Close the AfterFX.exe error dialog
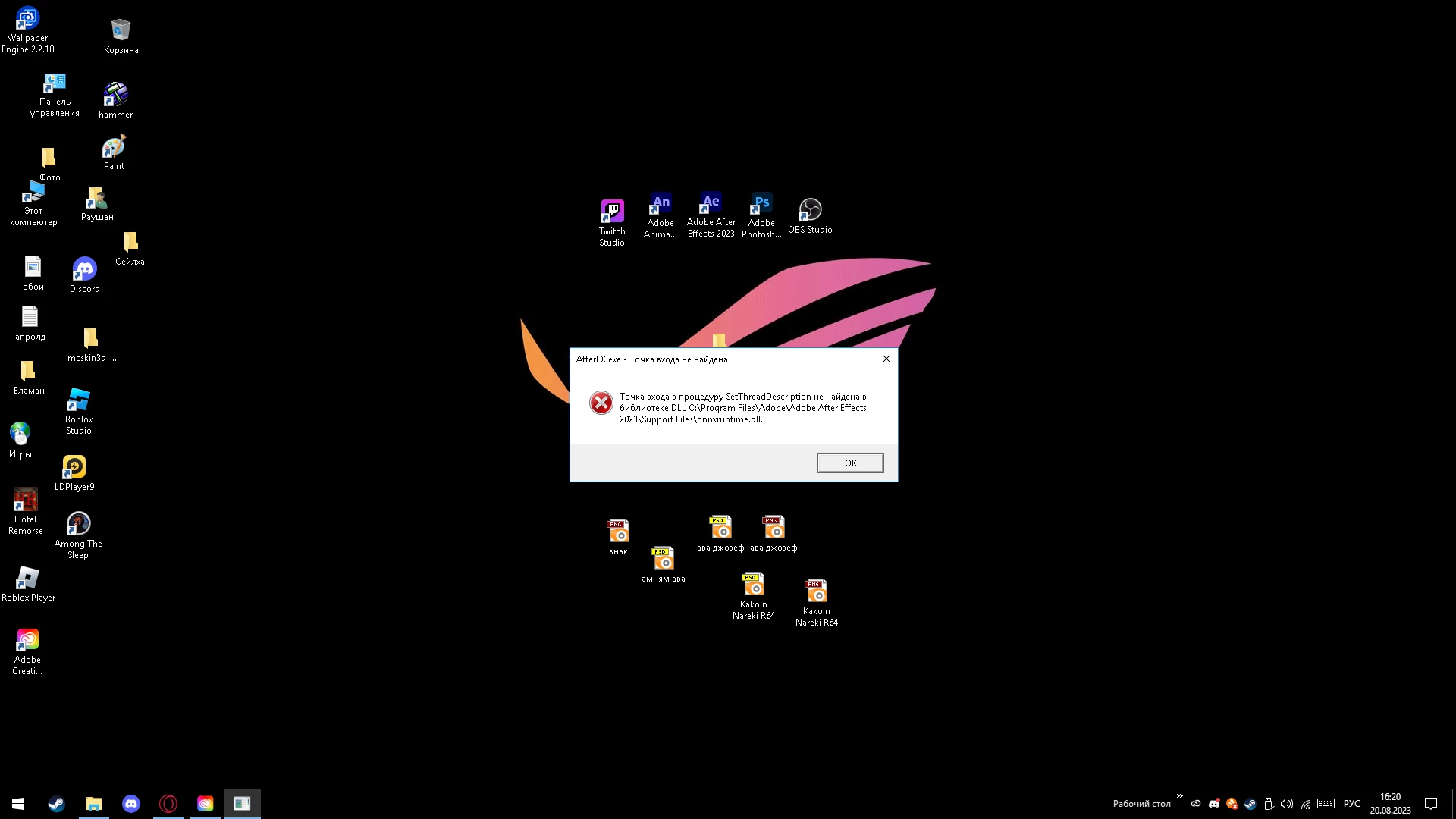This screenshot has width=1456, height=819. (886, 359)
